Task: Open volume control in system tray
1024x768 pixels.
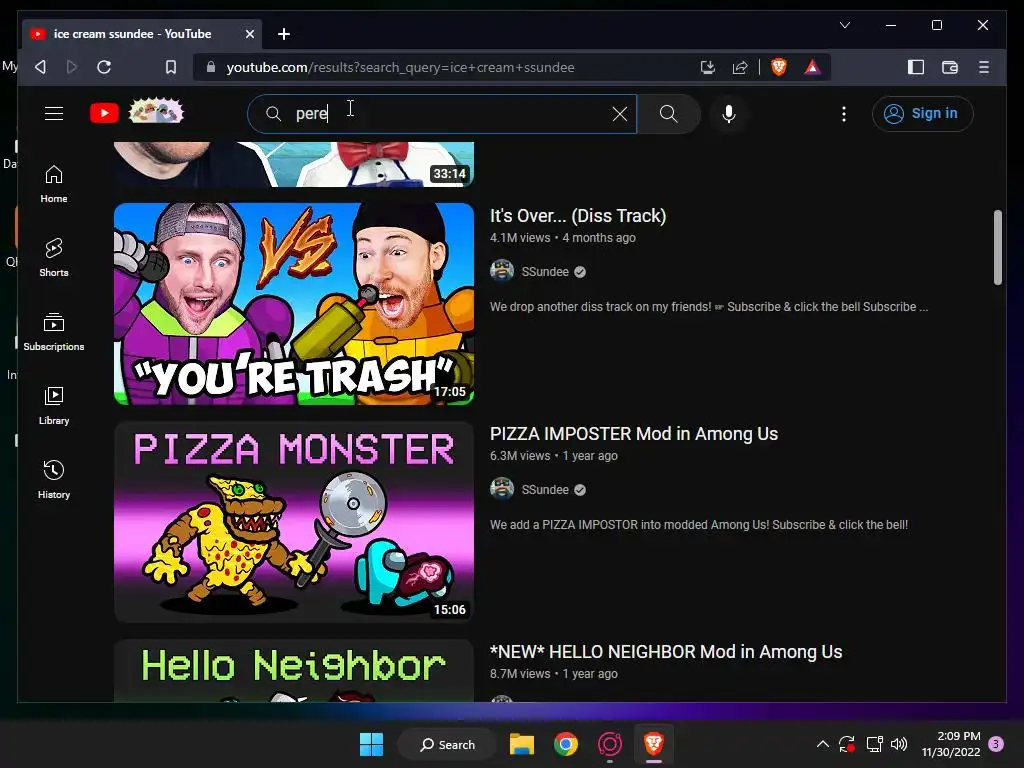Action: (899, 744)
